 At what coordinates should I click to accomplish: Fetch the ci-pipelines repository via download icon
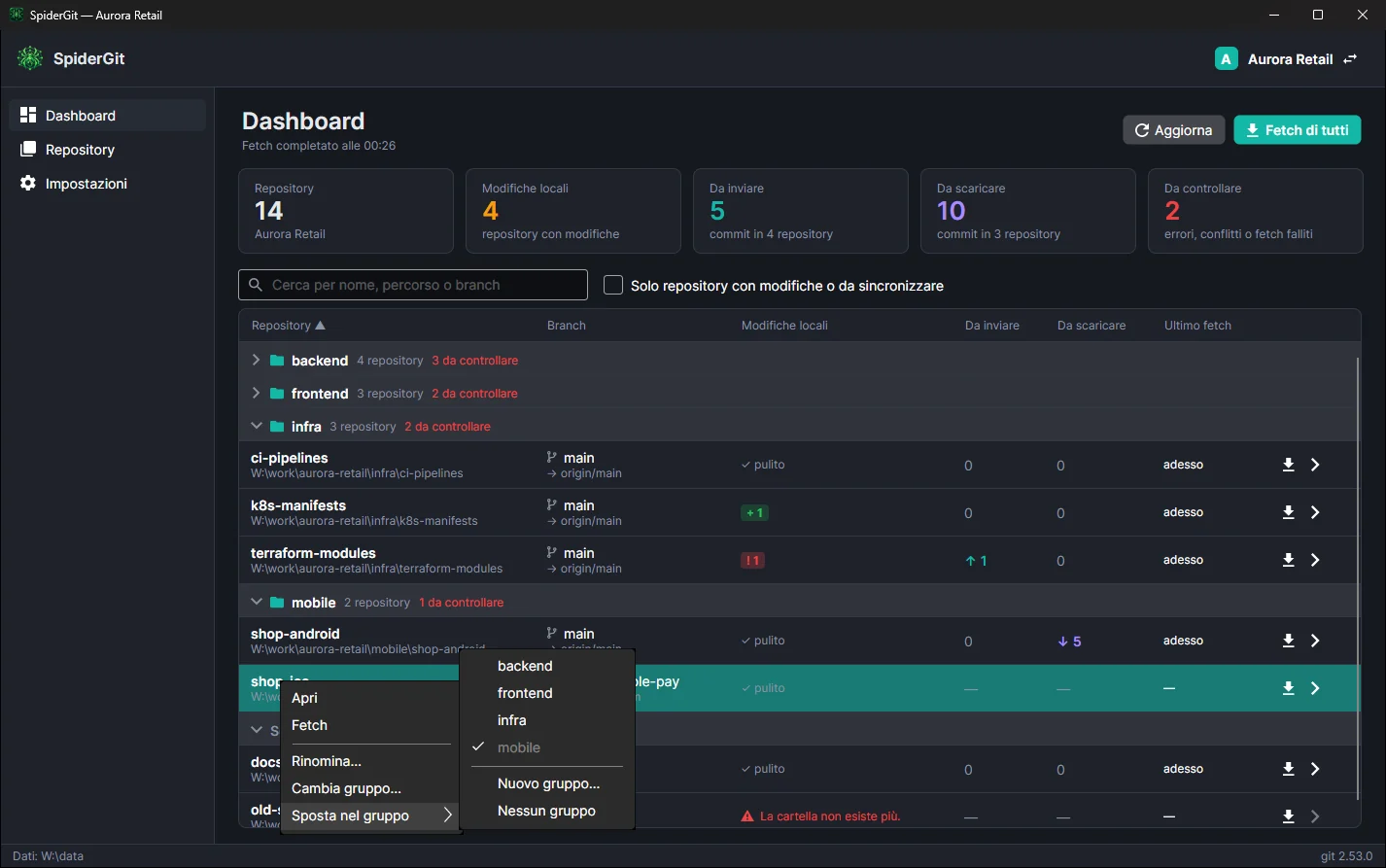coord(1288,465)
